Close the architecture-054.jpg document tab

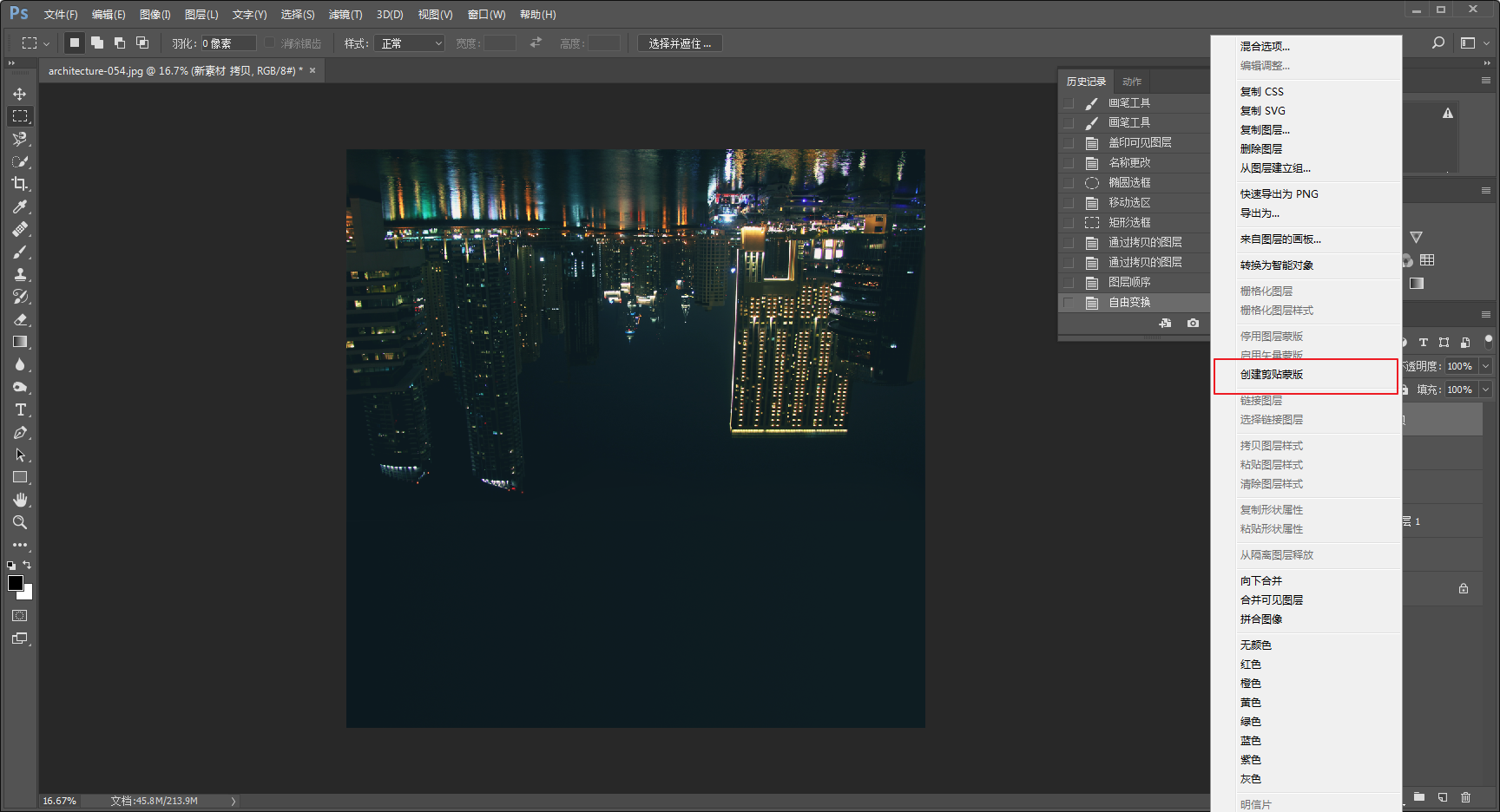tap(312, 70)
